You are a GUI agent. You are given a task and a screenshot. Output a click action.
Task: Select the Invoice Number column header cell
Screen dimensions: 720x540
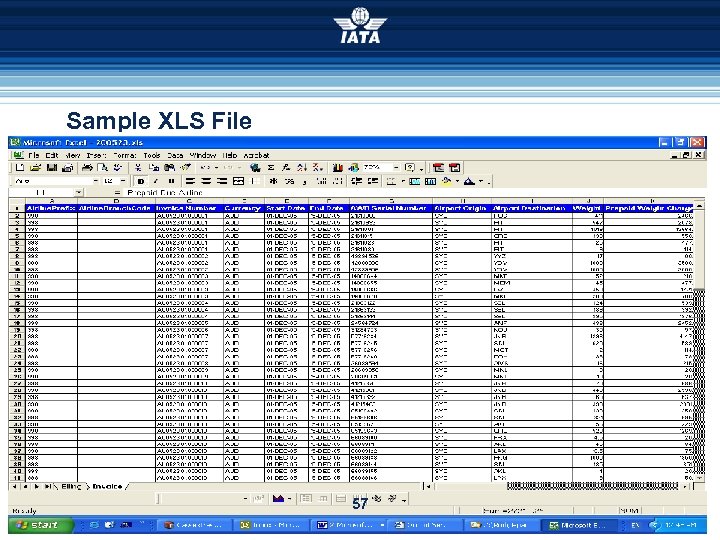coord(189,208)
